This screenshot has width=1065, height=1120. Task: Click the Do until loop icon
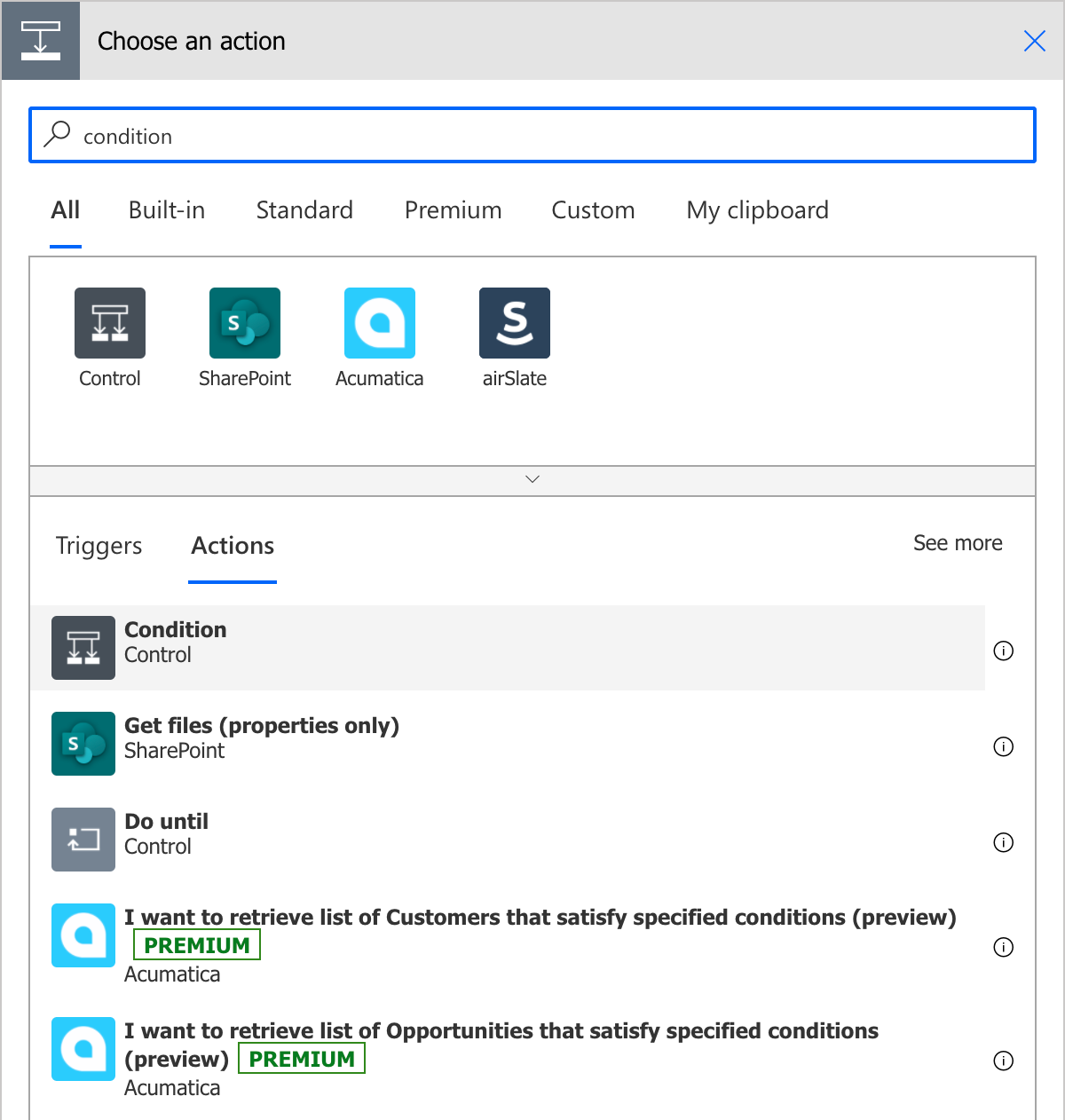click(x=83, y=840)
